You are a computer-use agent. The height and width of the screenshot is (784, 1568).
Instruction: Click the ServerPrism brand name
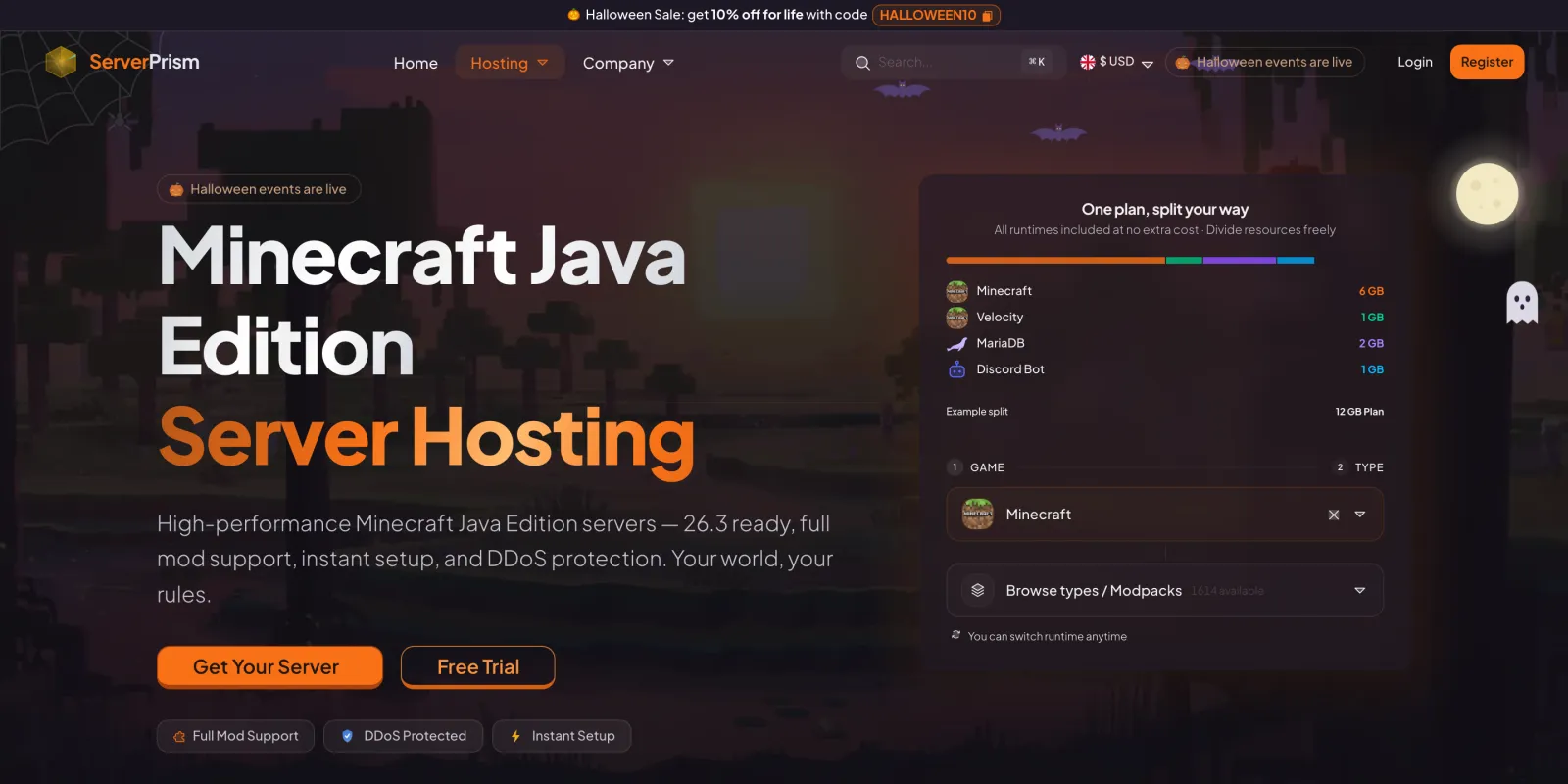coord(144,62)
